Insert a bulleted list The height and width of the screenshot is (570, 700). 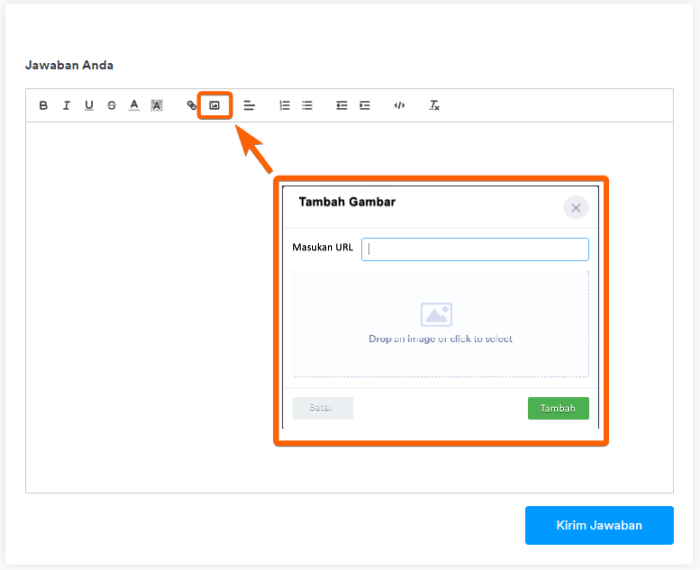click(x=307, y=105)
